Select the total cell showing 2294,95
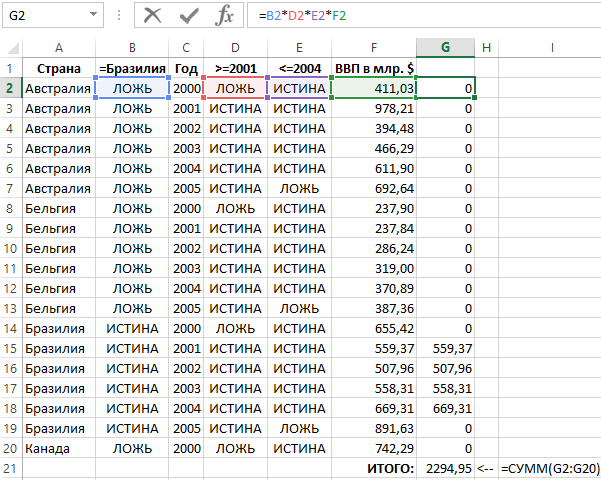601x480 pixels. [445, 468]
